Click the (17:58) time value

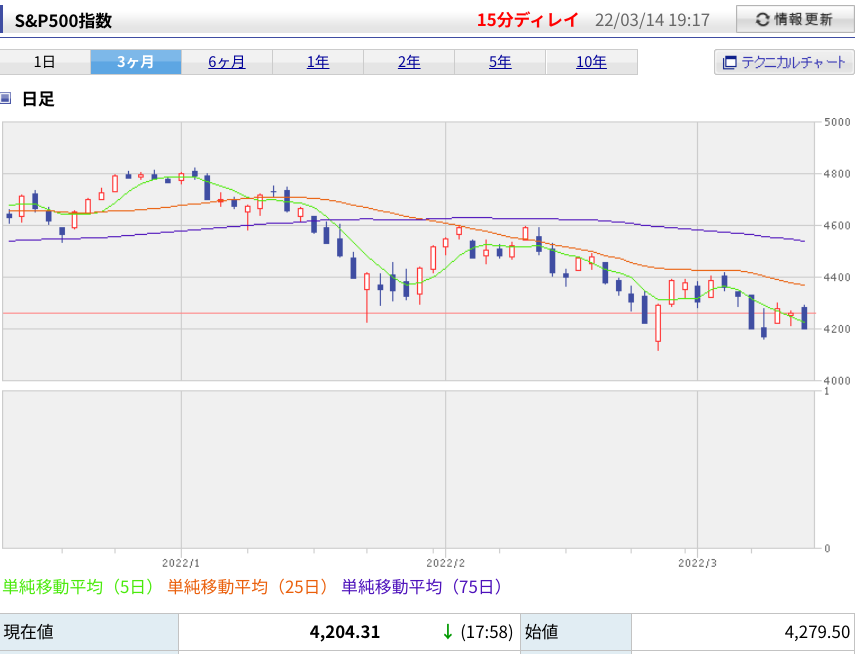486,632
